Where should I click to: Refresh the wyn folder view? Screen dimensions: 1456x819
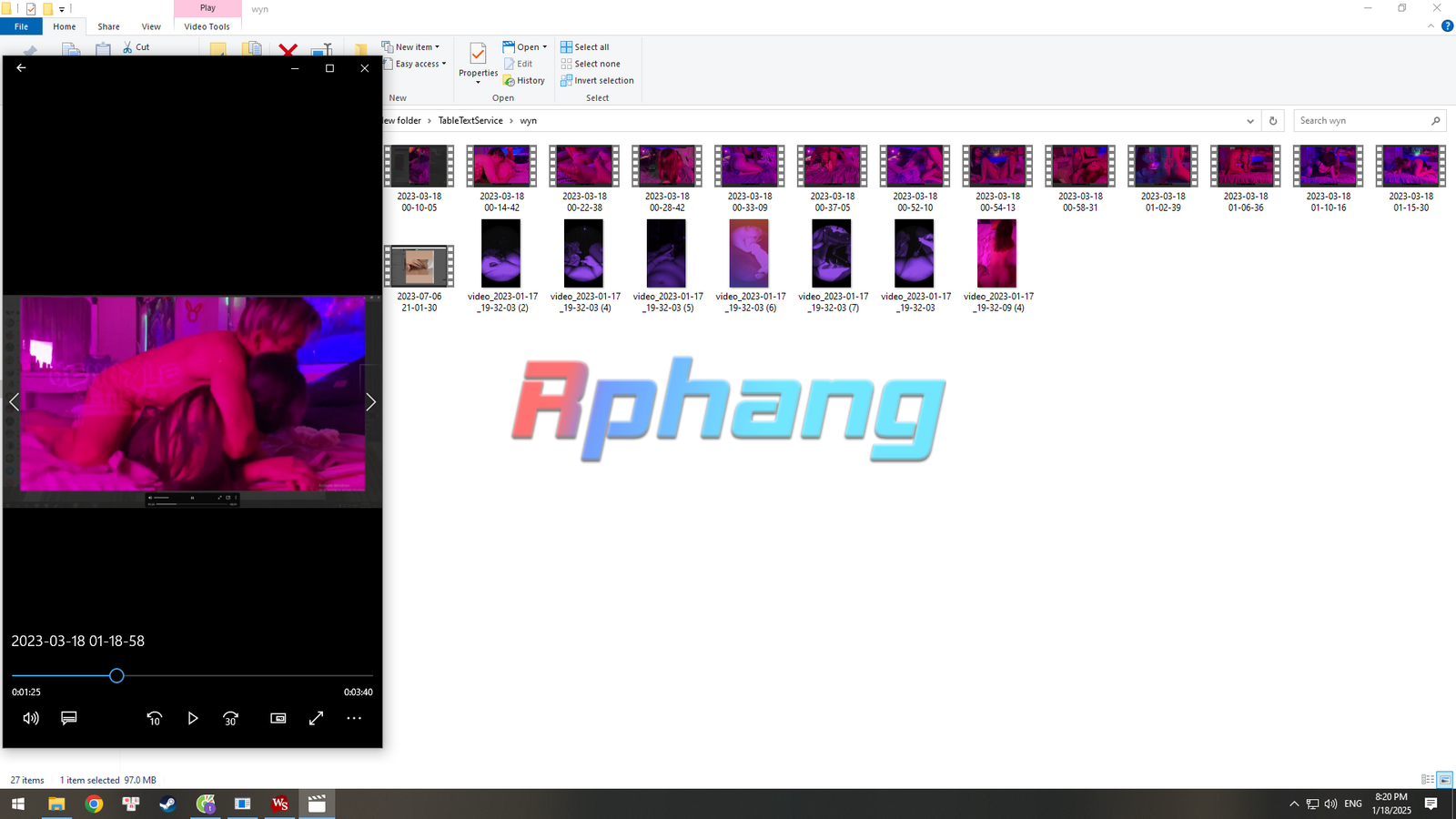1273,121
